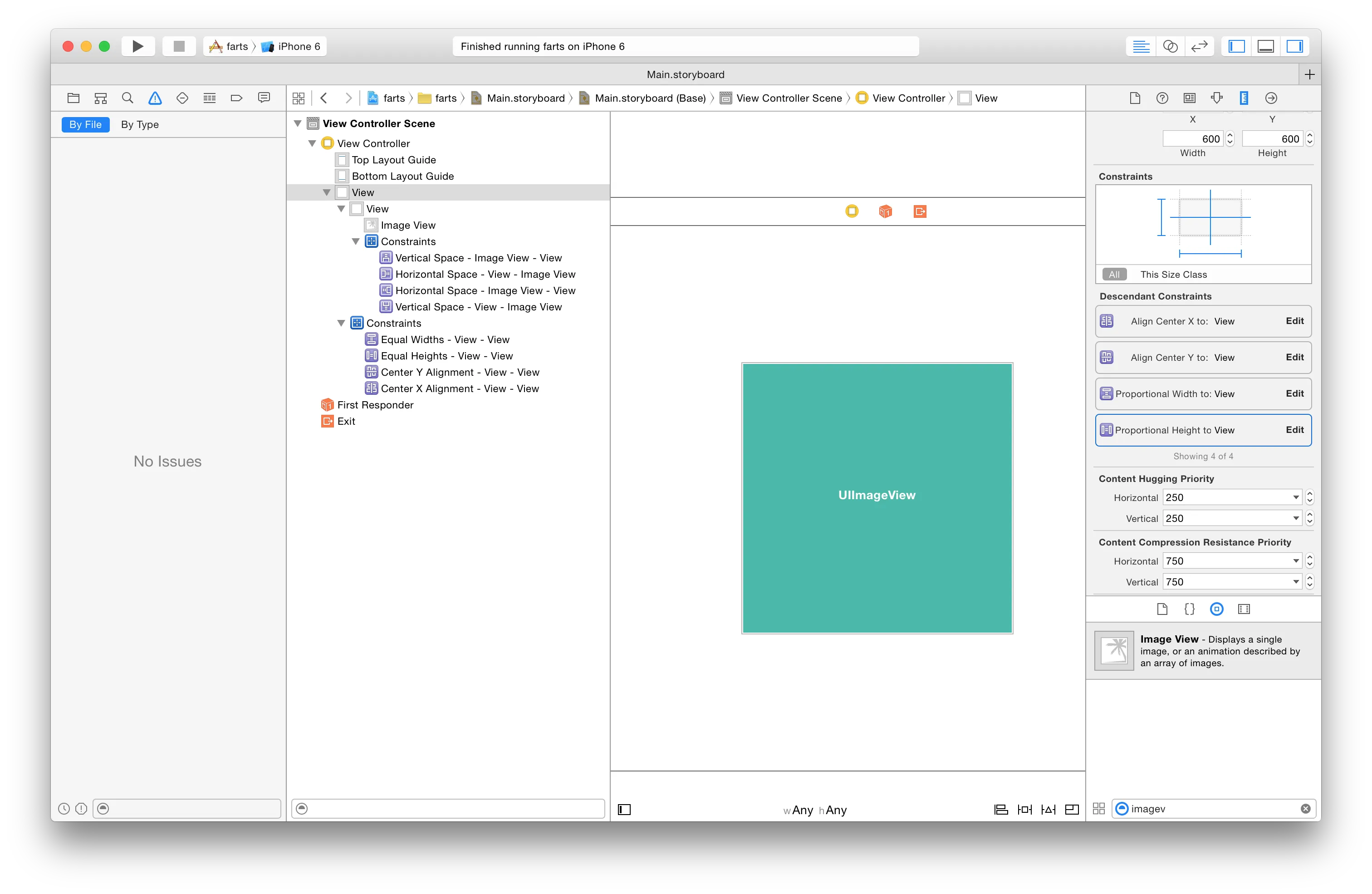Open the Connections inspector arrow icon
This screenshot has height=894, width=1372.
1271,98
